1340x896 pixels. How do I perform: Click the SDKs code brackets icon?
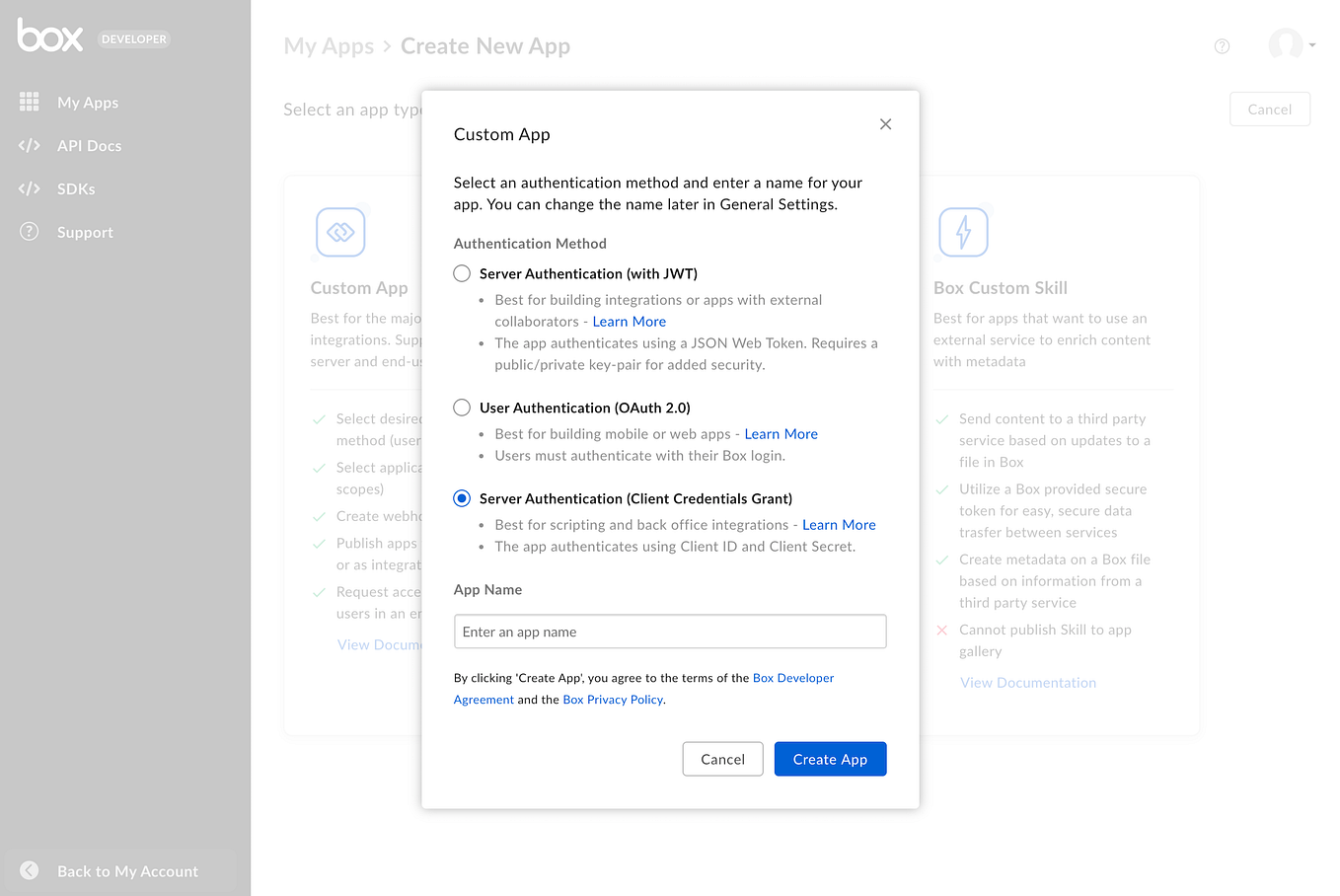[29, 188]
